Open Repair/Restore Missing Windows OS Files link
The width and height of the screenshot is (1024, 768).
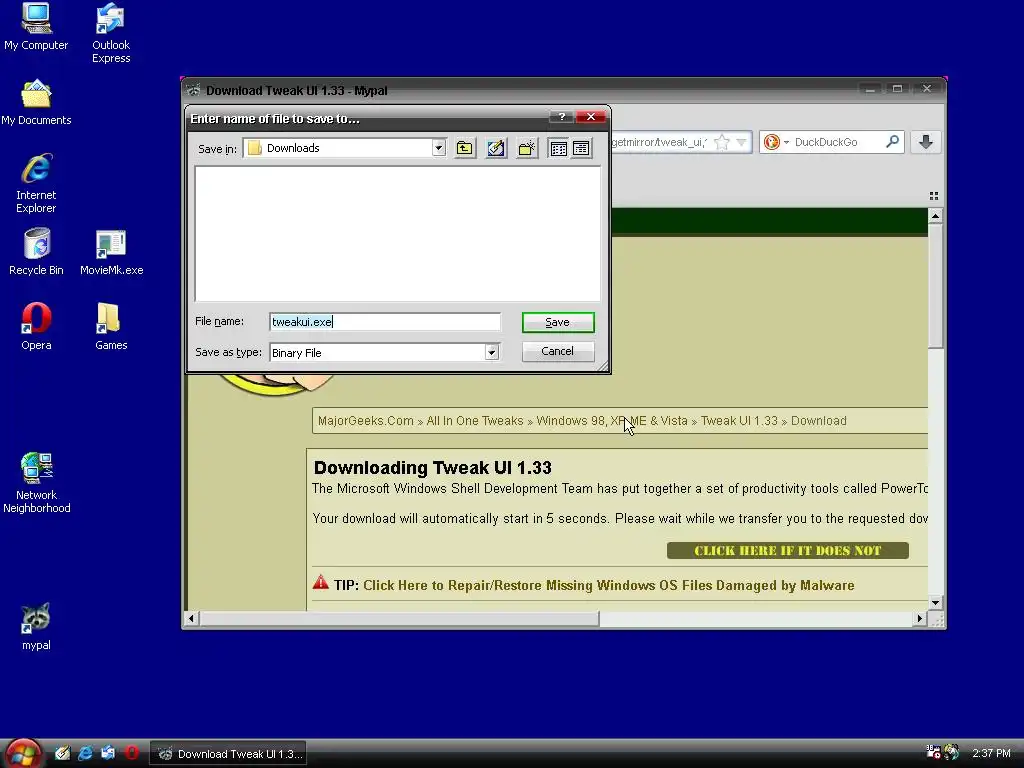609,585
